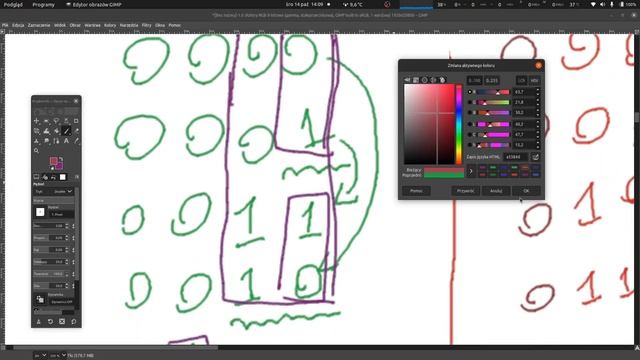Click Anuluj to cancel color change
This screenshot has width=640, height=360.
pyautogui.click(x=496, y=191)
